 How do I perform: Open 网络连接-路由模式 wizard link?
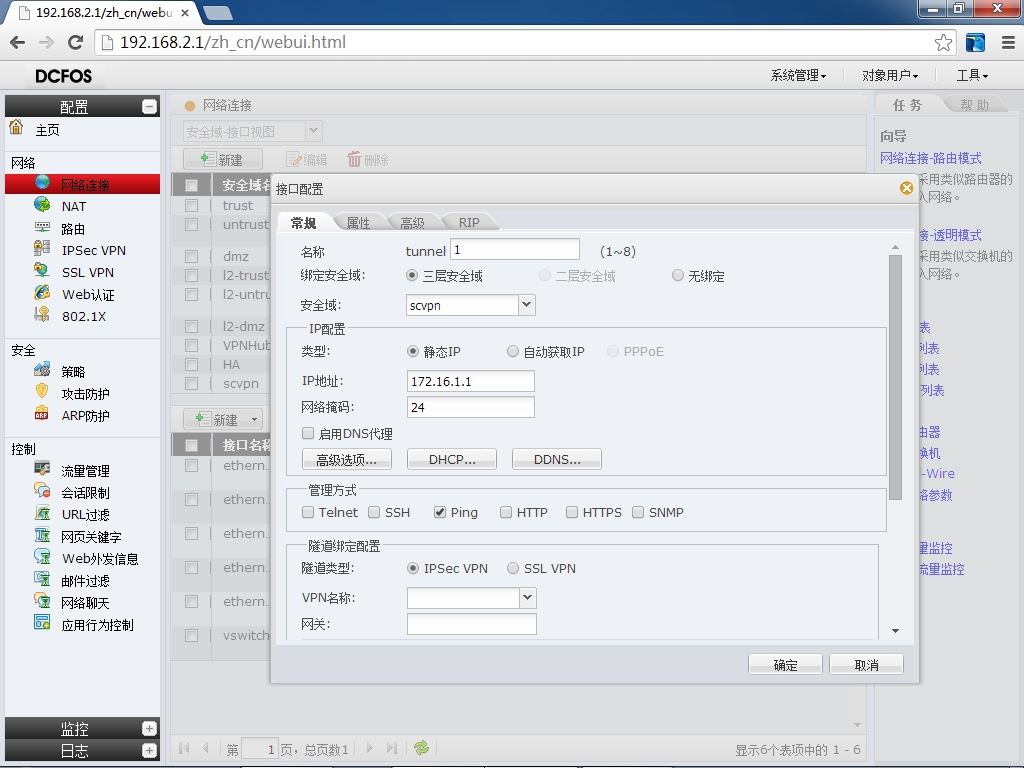point(931,158)
